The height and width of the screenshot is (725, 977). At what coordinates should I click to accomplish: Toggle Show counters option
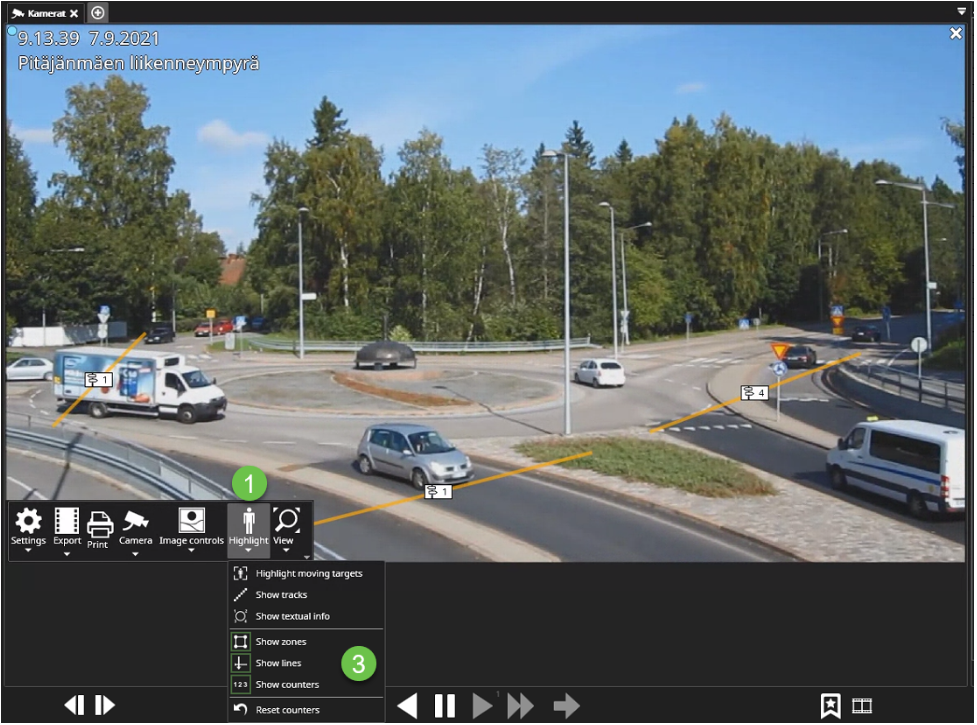click(286, 685)
